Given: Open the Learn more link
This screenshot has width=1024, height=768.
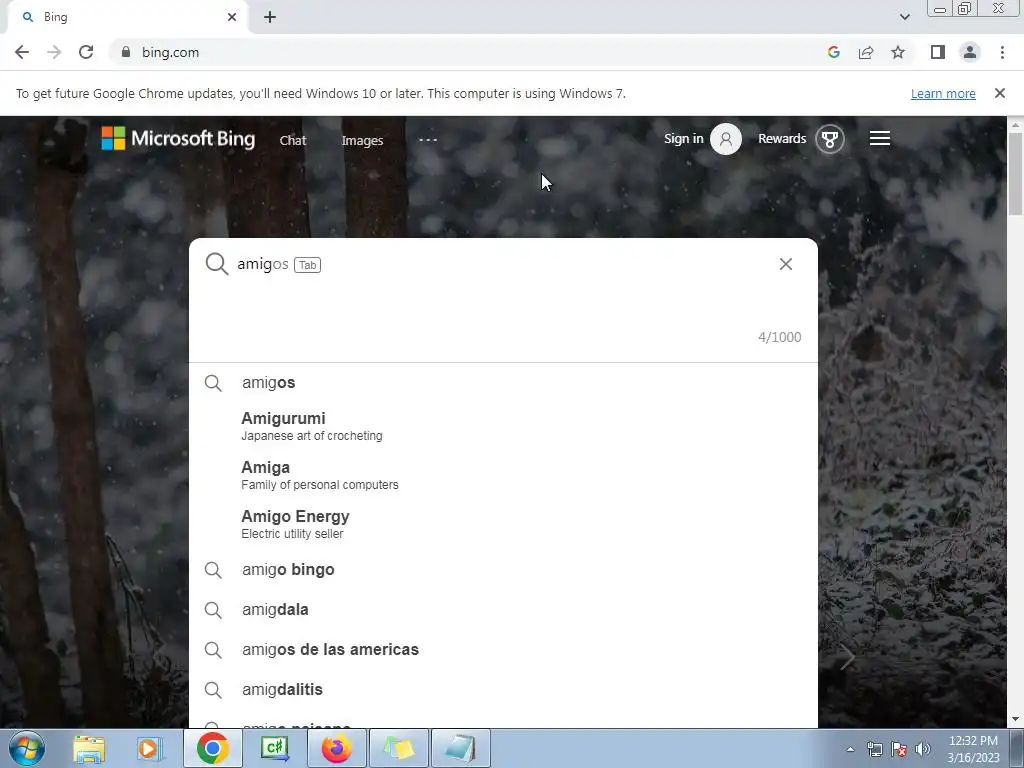Looking at the screenshot, I should [x=943, y=93].
